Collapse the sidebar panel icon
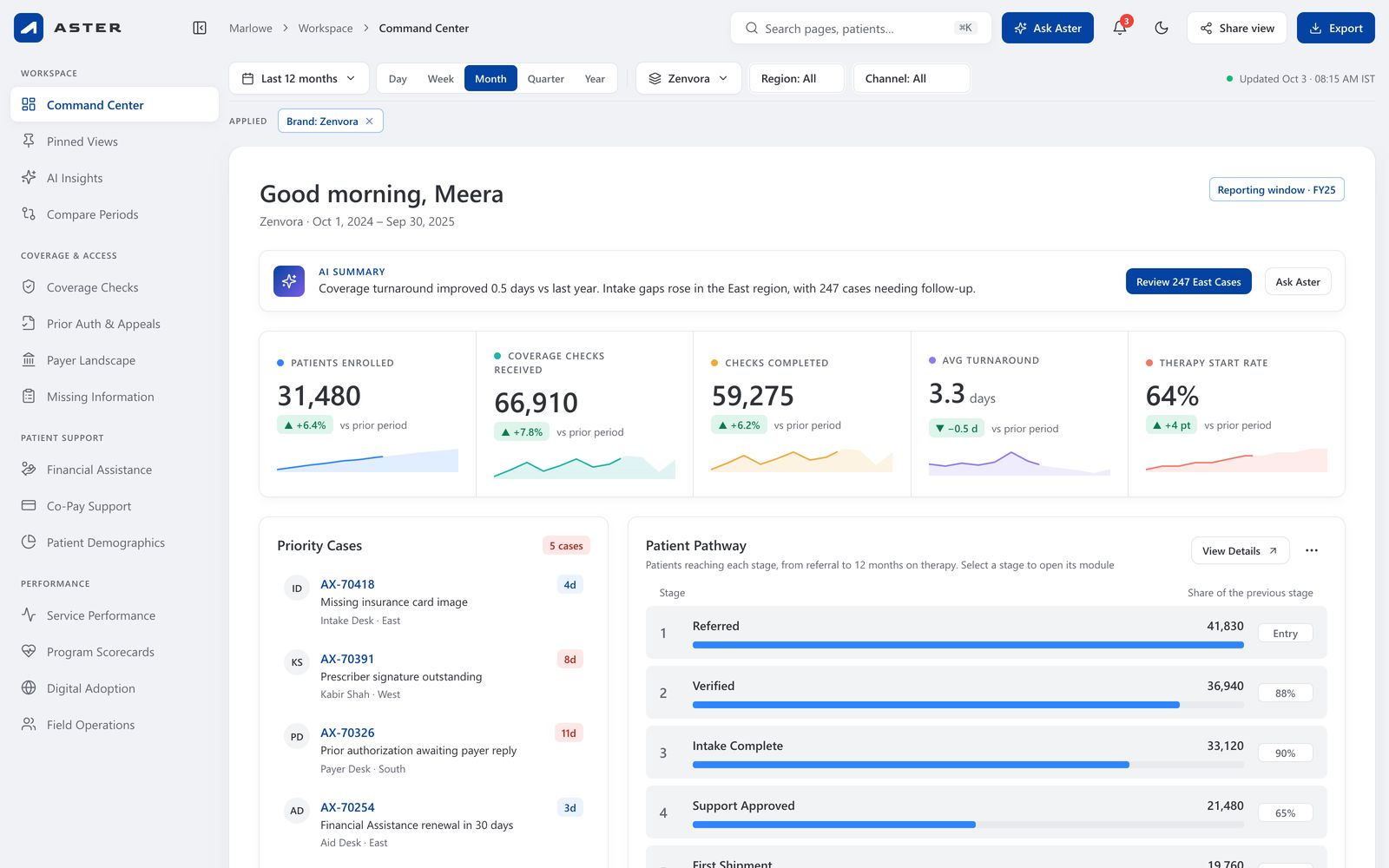Viewport: 1389px width, 868px height. (x=200, y=28)
